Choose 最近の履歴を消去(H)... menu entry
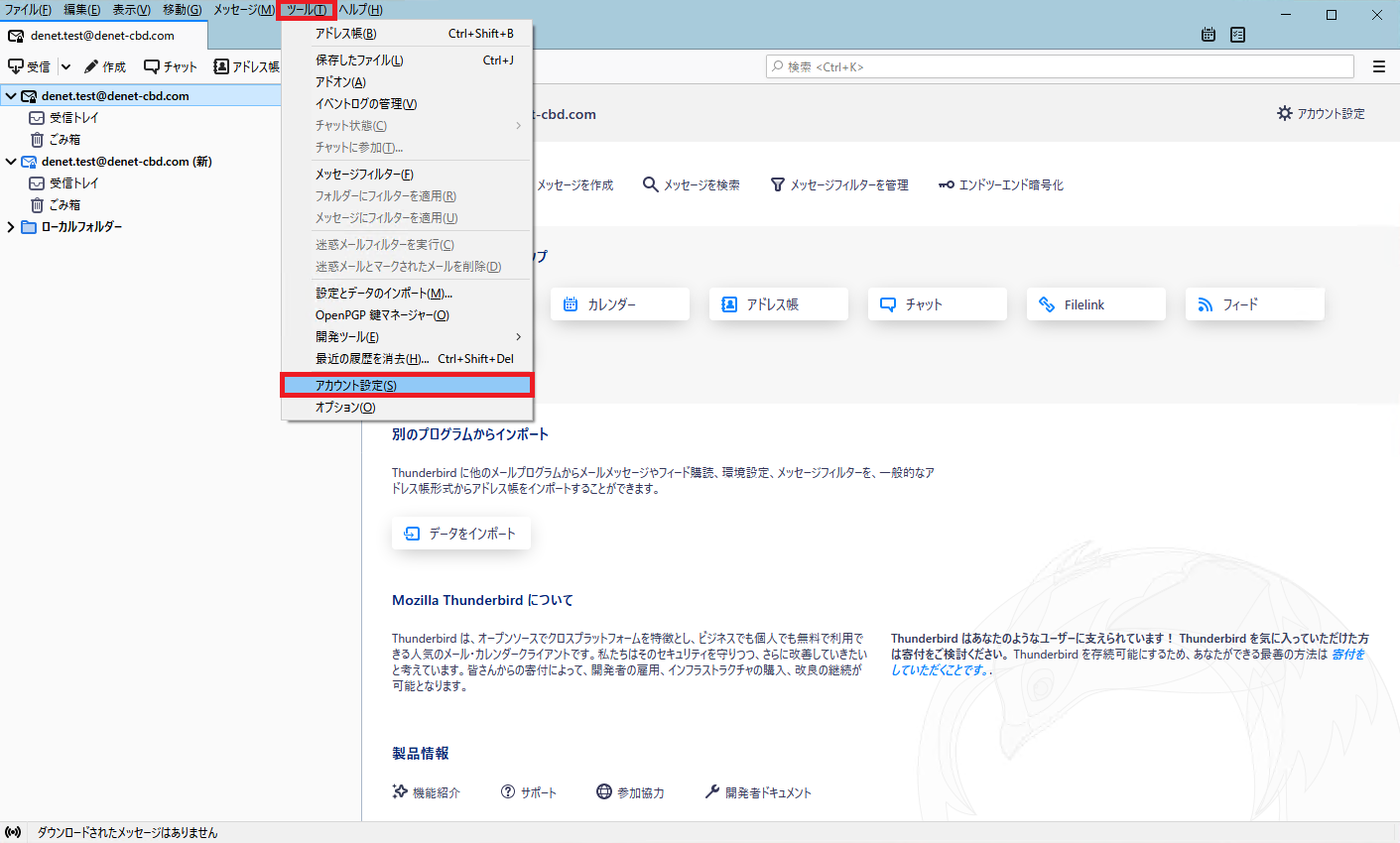Viewport: 1400px width, 843px height. pos(407,359)
